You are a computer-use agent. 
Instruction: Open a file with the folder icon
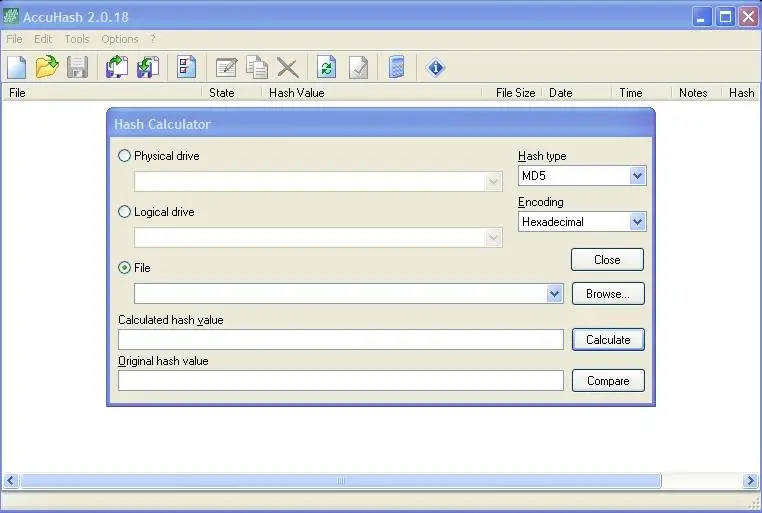[x=47, y=67]
